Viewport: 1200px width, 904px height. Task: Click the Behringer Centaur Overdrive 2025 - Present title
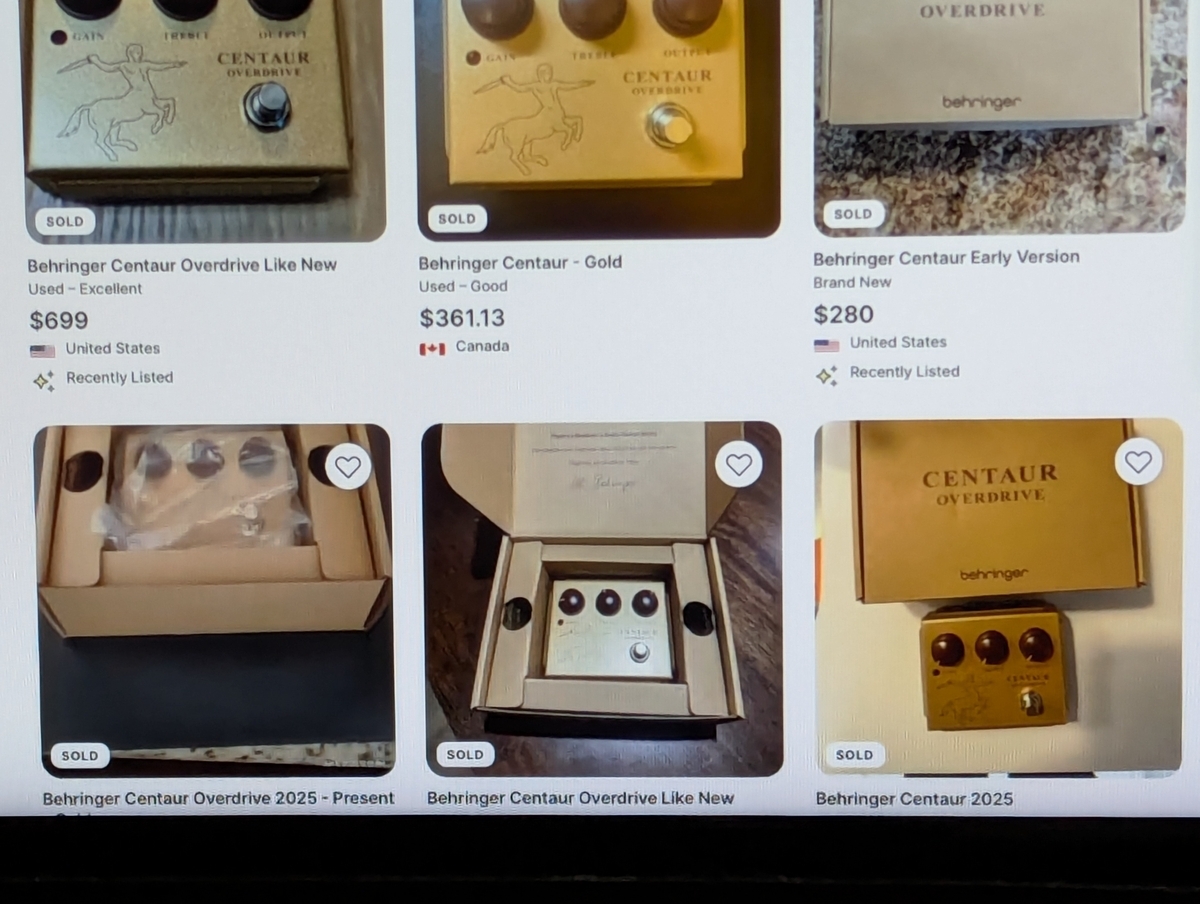coord(218,798)
